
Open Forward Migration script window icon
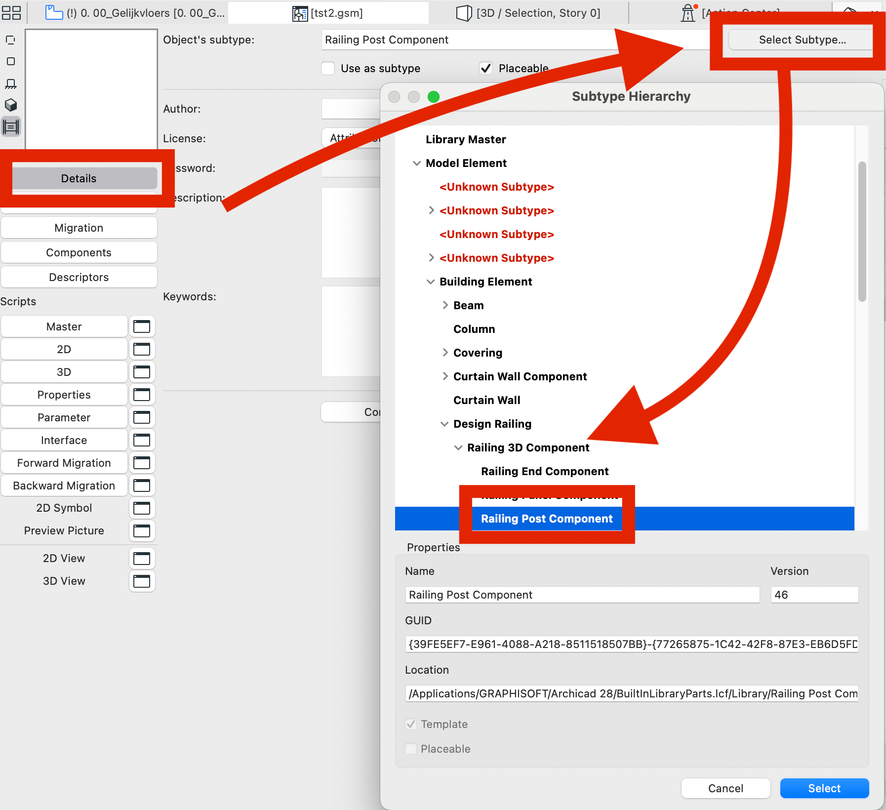141,463
